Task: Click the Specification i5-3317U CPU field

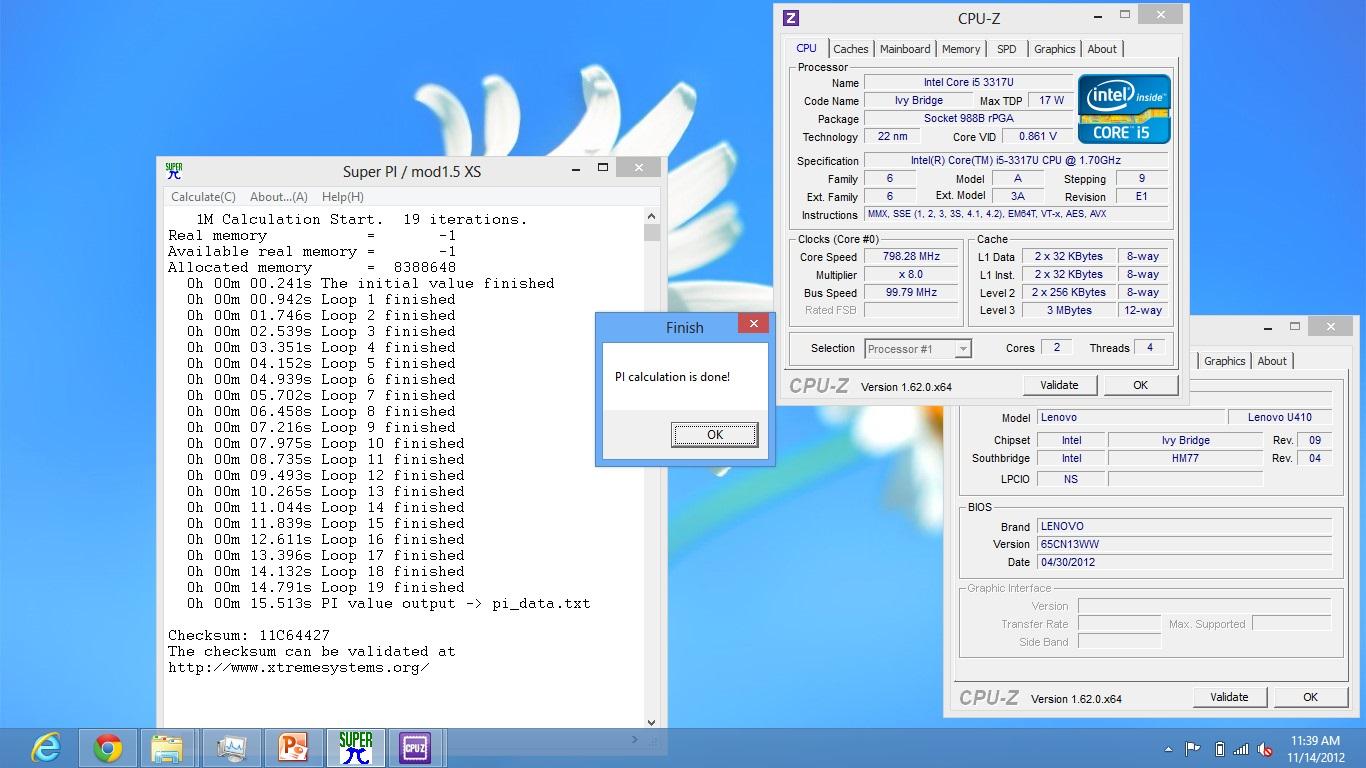Action: 1016,160
